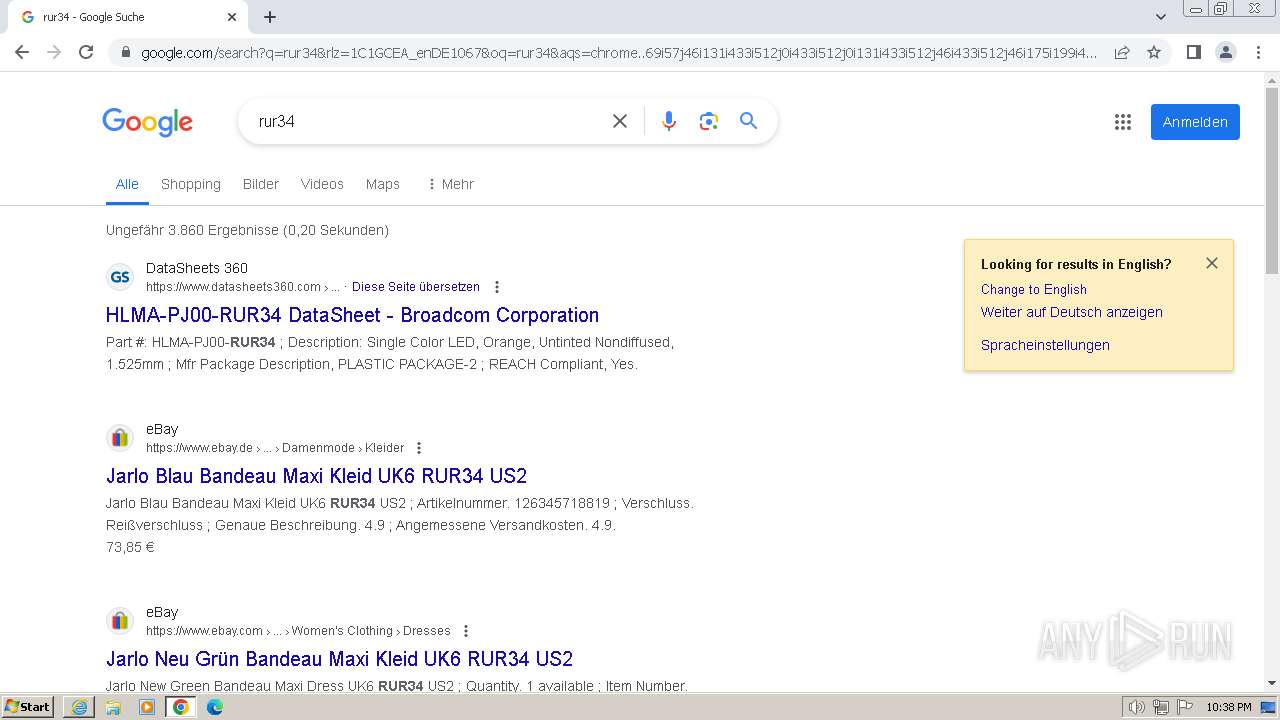Click the Anmelden sign-in button
Image resolution: width=1280 pixels, height=720 pixels.
point(1195,122)
